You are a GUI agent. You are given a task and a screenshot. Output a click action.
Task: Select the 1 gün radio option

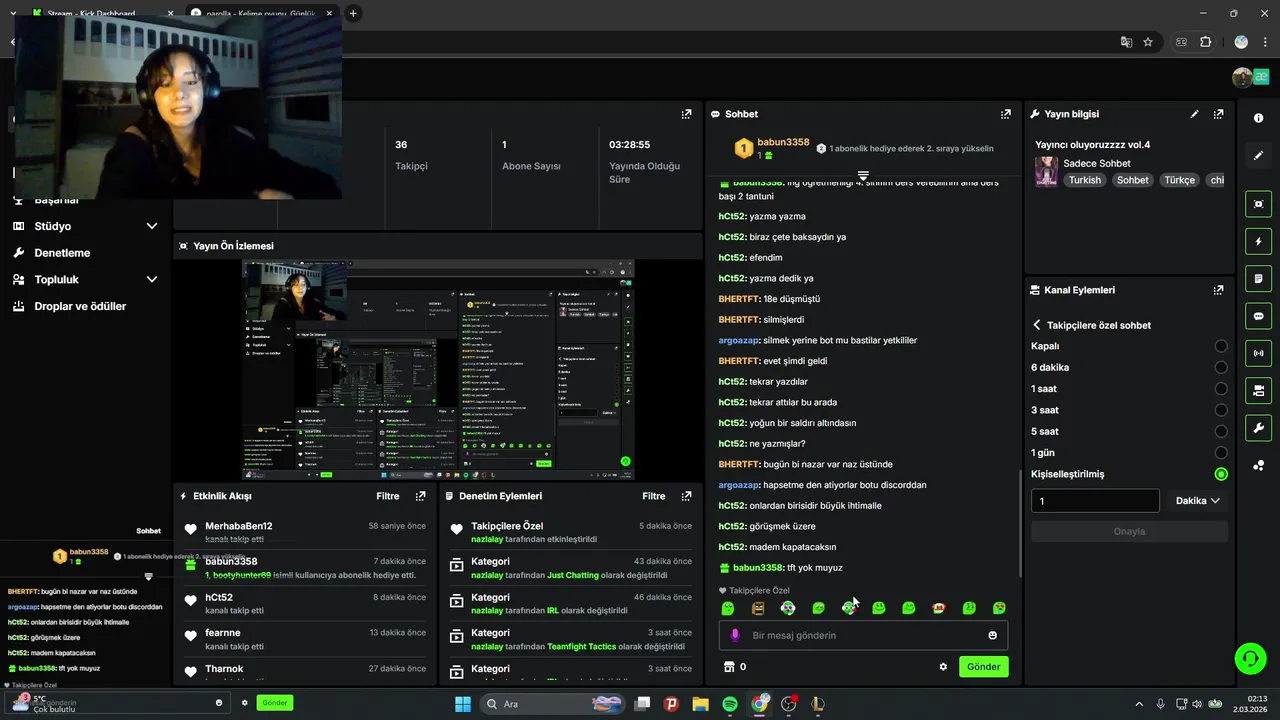(x=1221, y=453)
